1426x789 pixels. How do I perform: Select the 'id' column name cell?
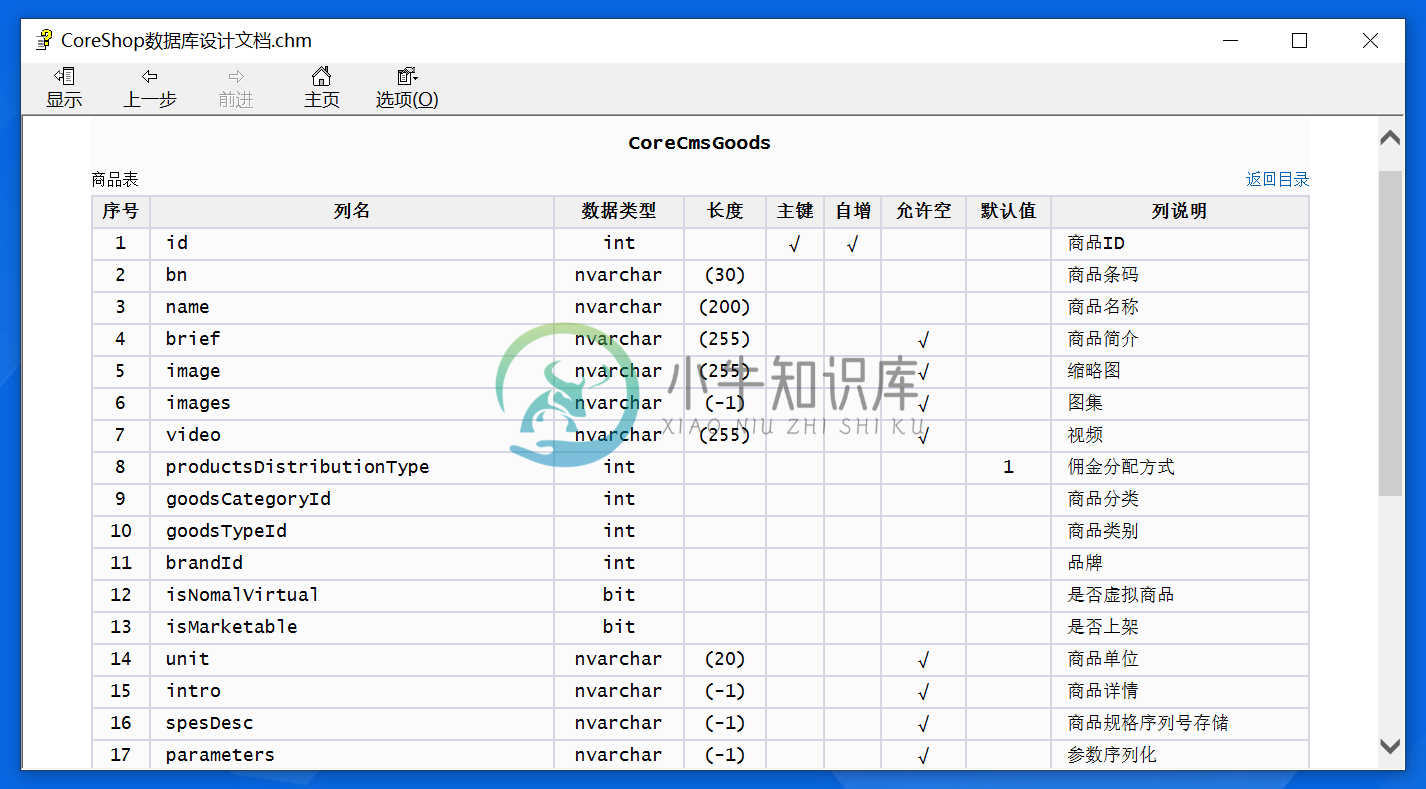(352, 243)
